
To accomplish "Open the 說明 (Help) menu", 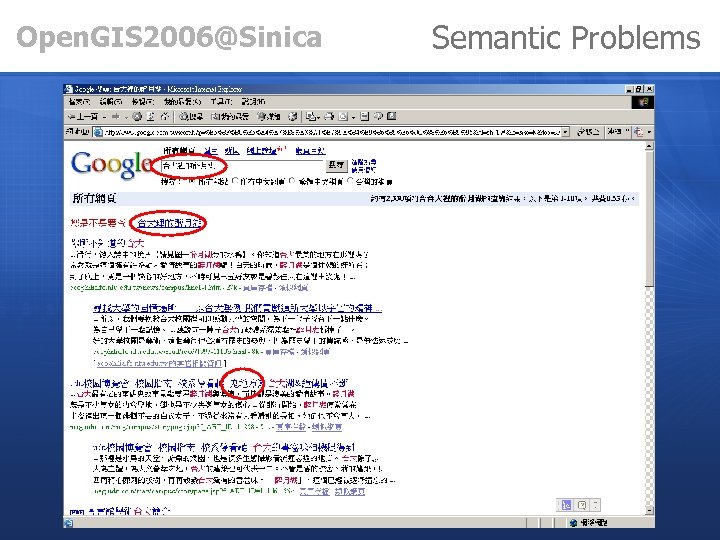I will click(x=253, y=101).
